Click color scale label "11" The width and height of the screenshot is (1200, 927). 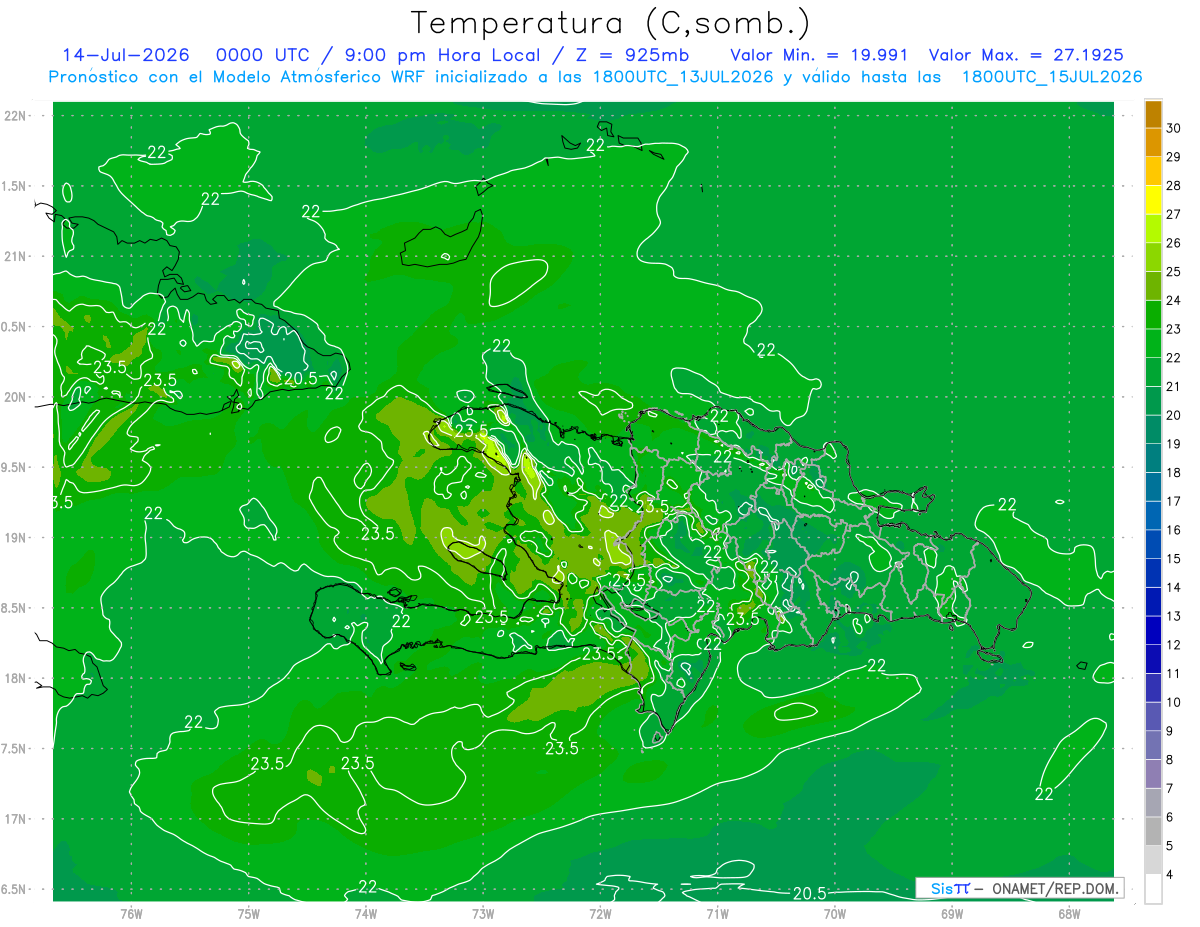[x=1174, y=674]
